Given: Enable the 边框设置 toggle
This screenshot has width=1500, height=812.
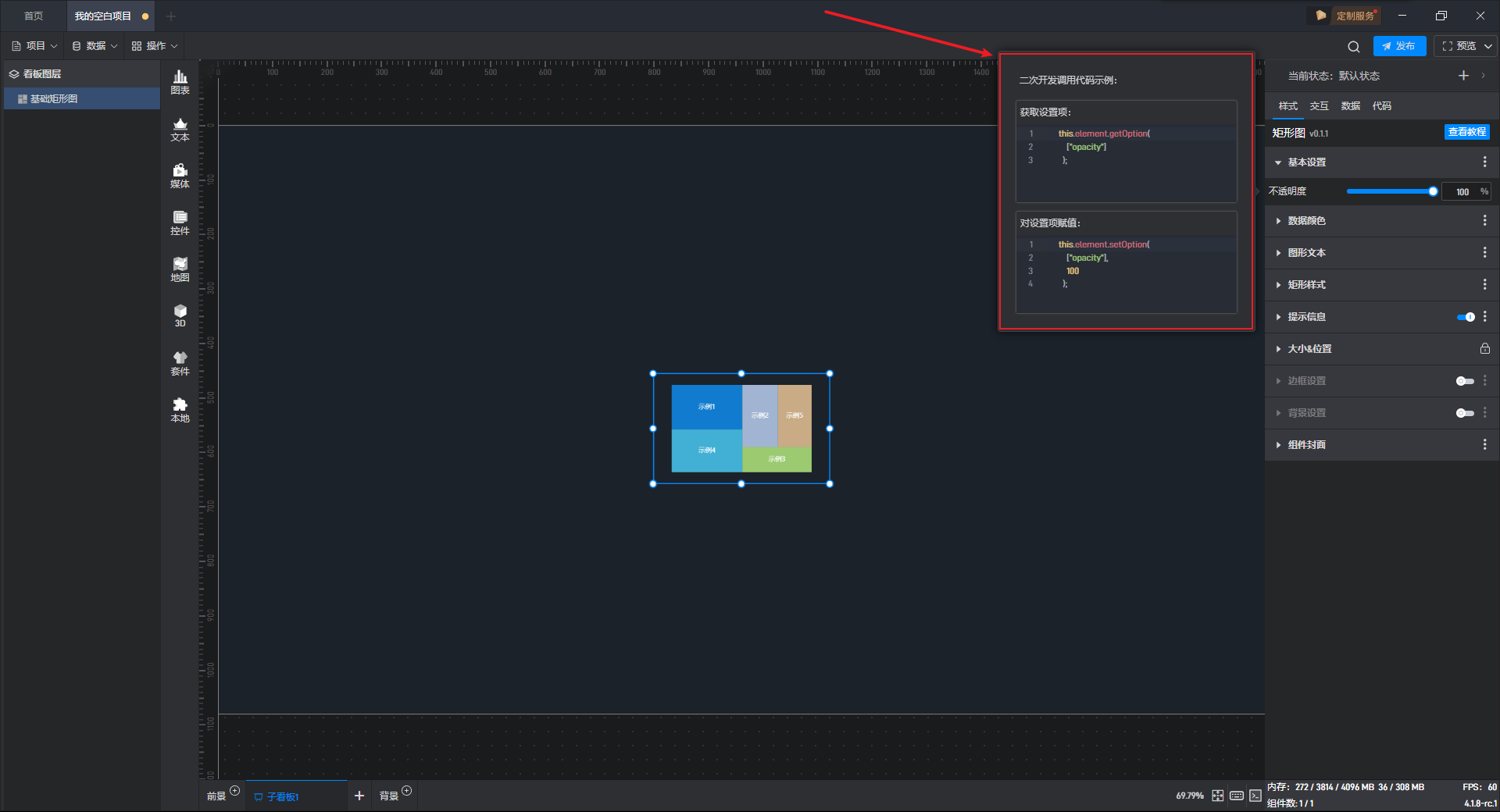Looking at the screenshot, I should pos(1465,381).
